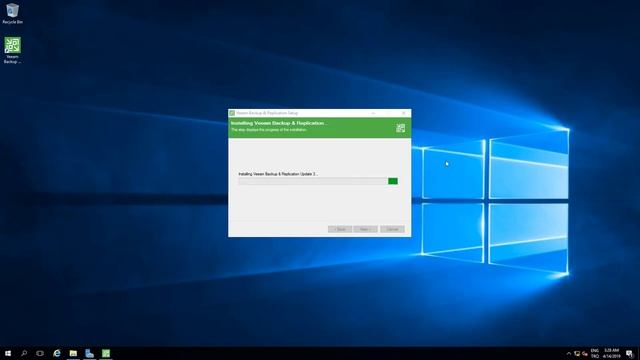Open the Action Center notifications icon
Image resolution: width=640 pixels, height=360 pixels.
click(630, 353)
